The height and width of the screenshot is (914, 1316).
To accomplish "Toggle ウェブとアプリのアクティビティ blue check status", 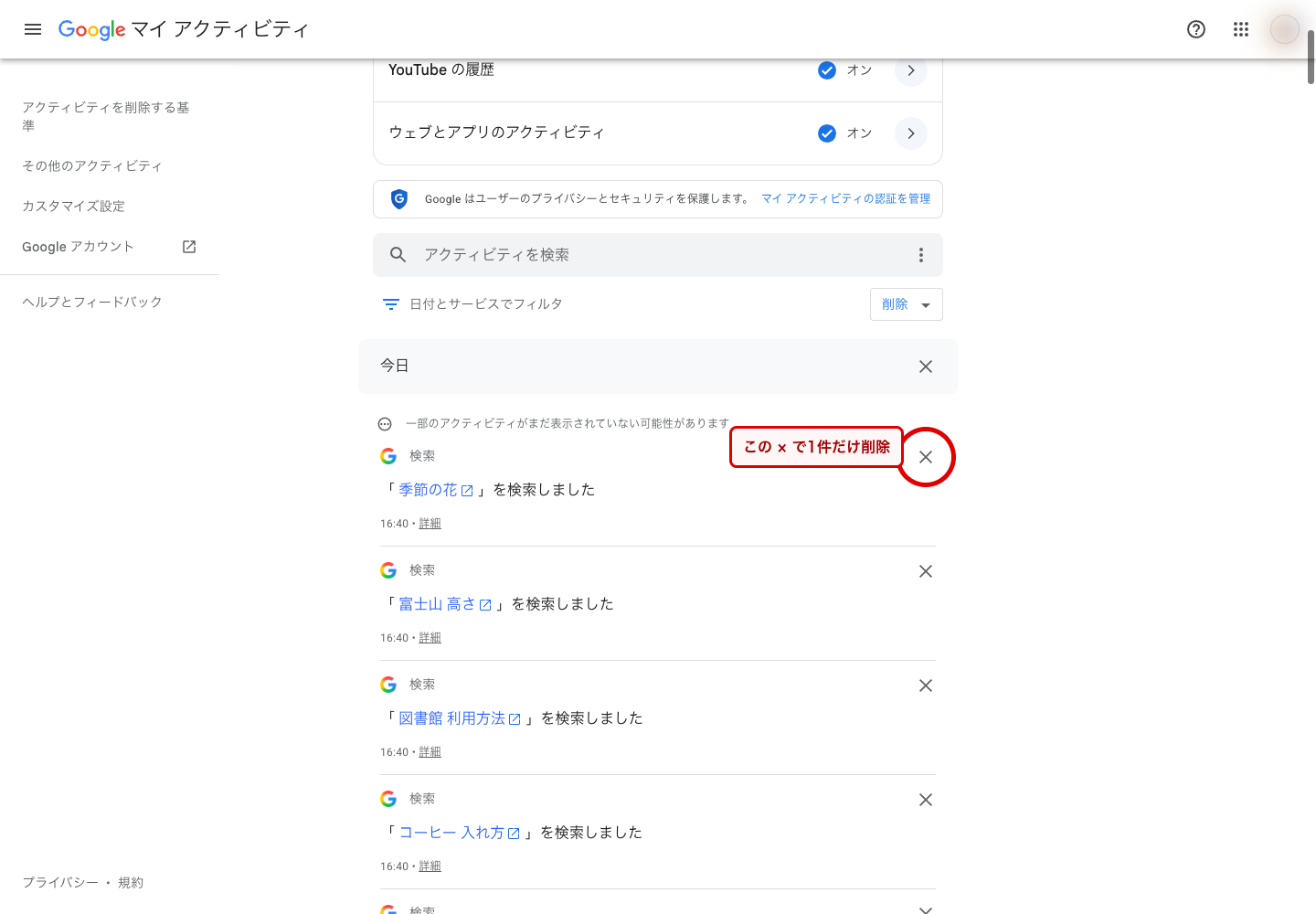I will [x=827, y=133].
